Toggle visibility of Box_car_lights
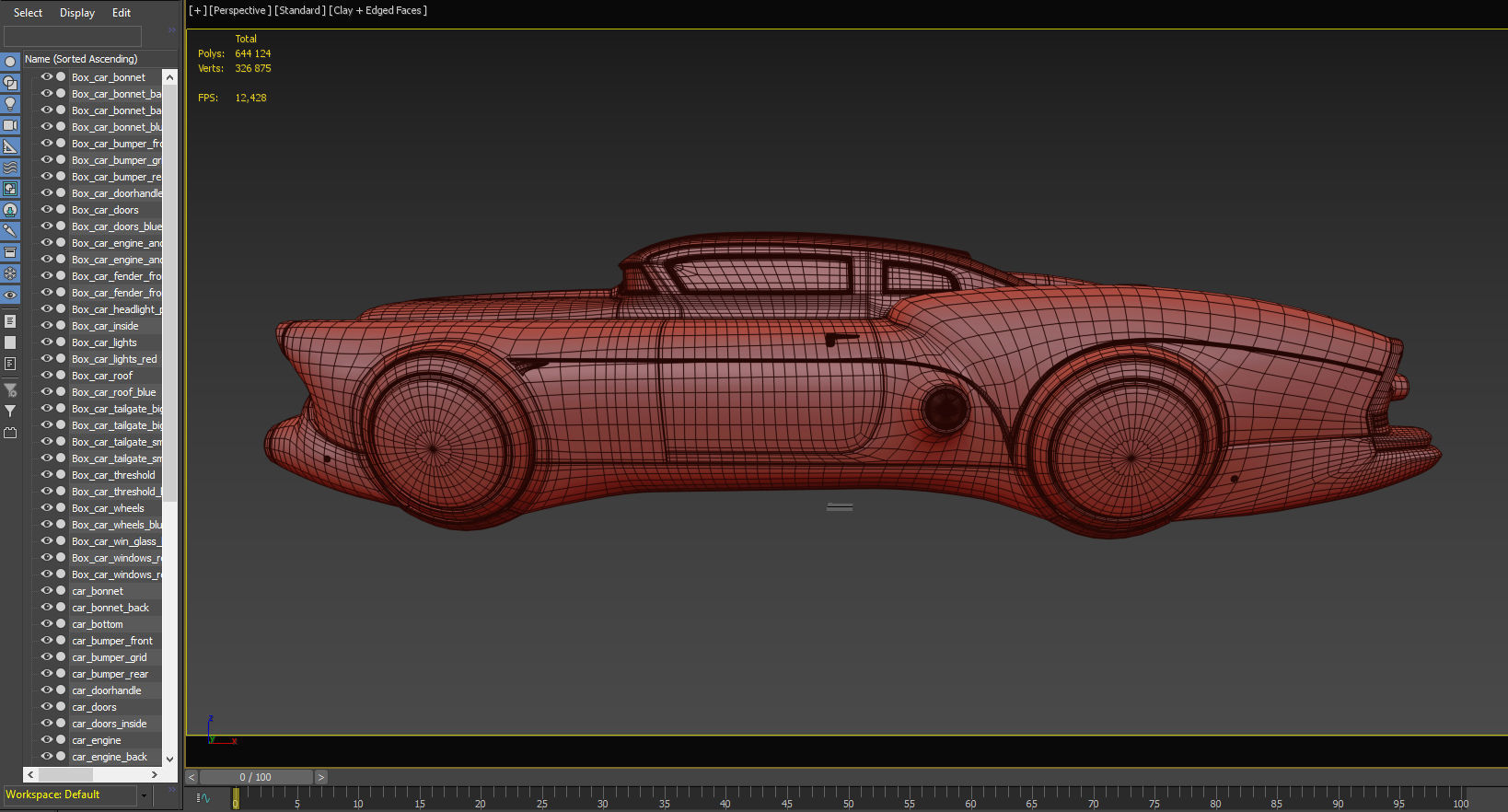The height and width of the screenshot is (812, 1508). 47,342
